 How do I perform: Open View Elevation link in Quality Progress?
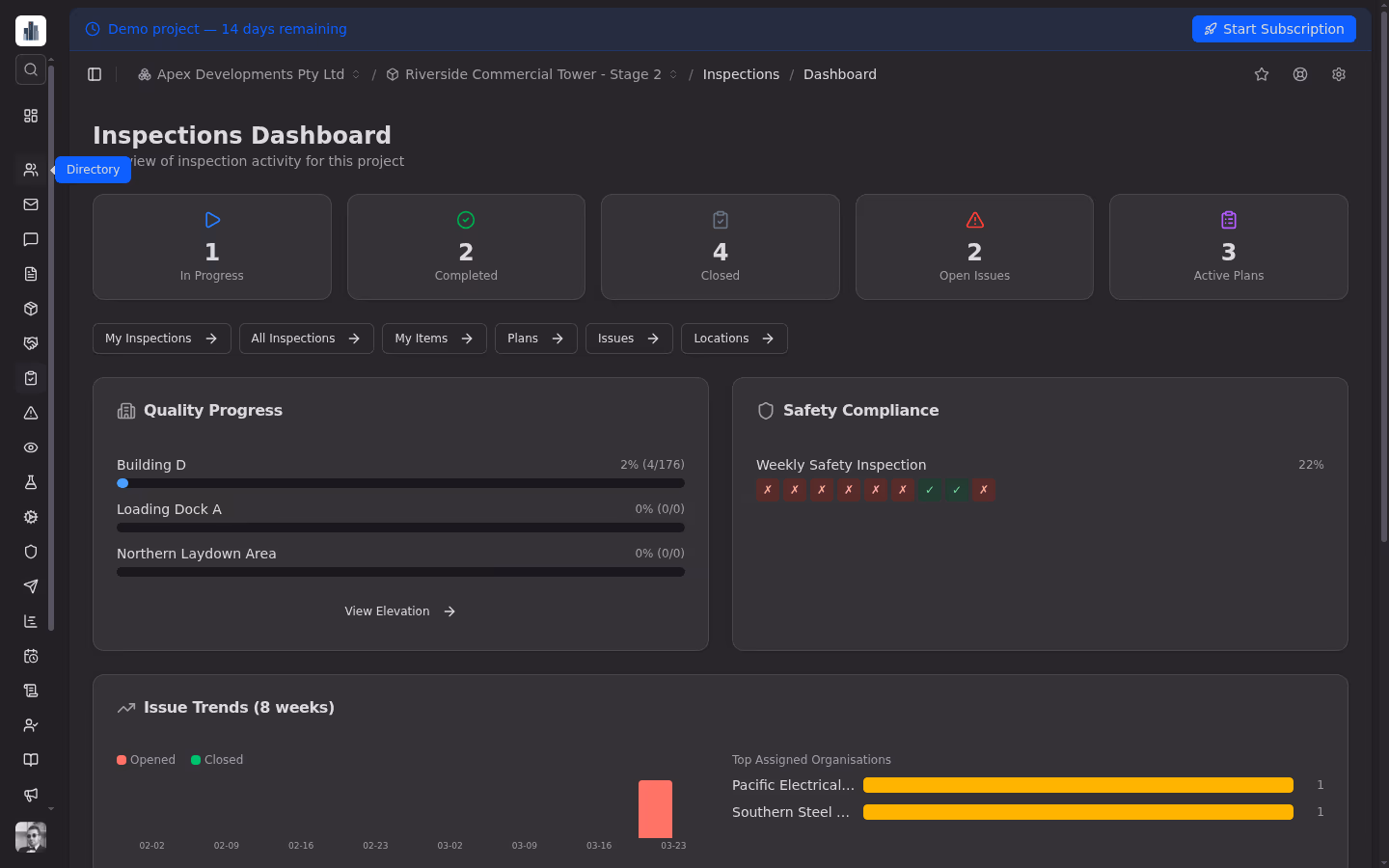(399, 610)
